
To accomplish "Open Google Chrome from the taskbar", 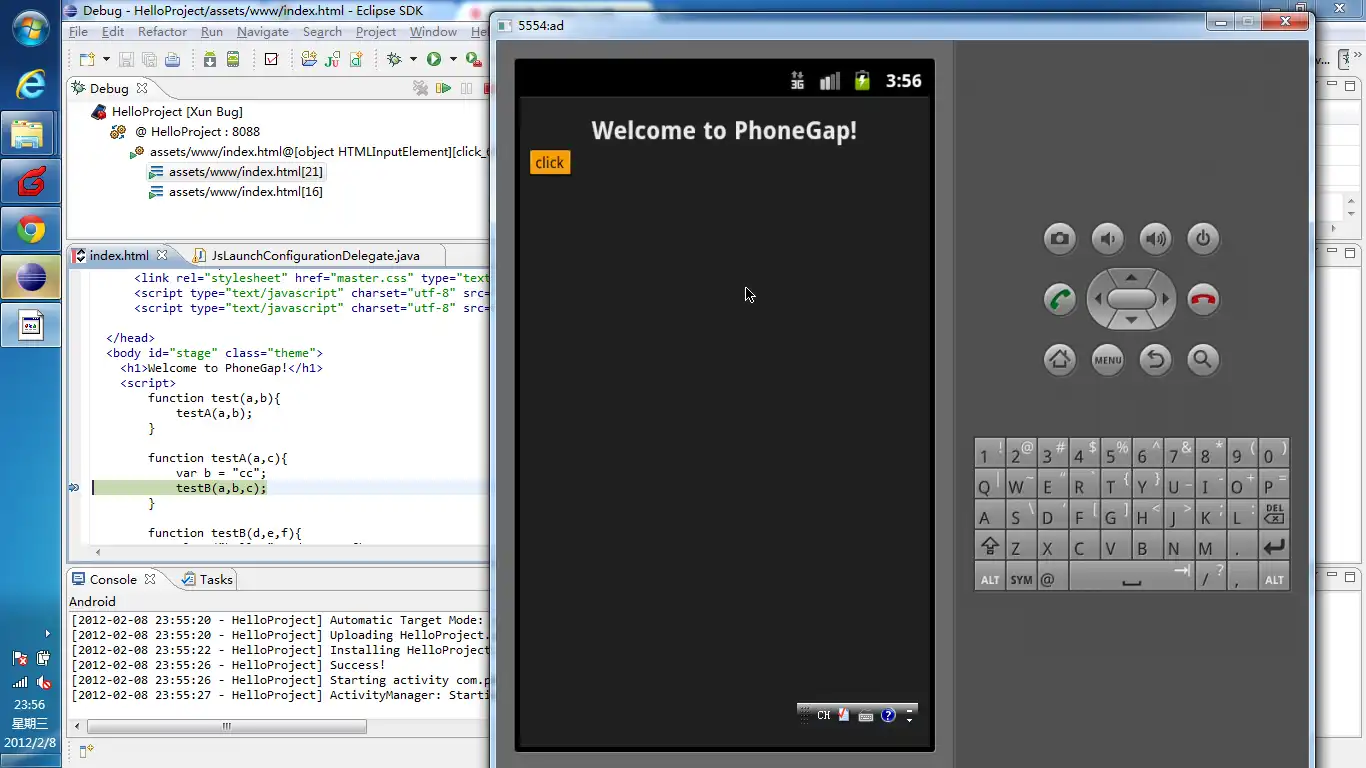I will pyautogui.click(x=31, y=231).
